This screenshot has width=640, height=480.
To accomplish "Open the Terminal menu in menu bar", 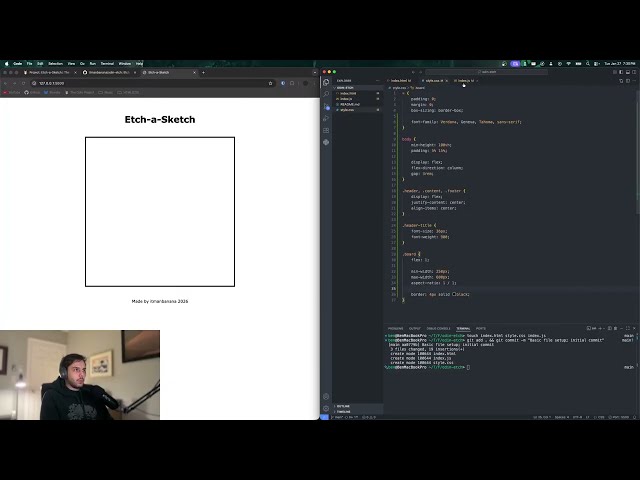I will tap(107, 64).
